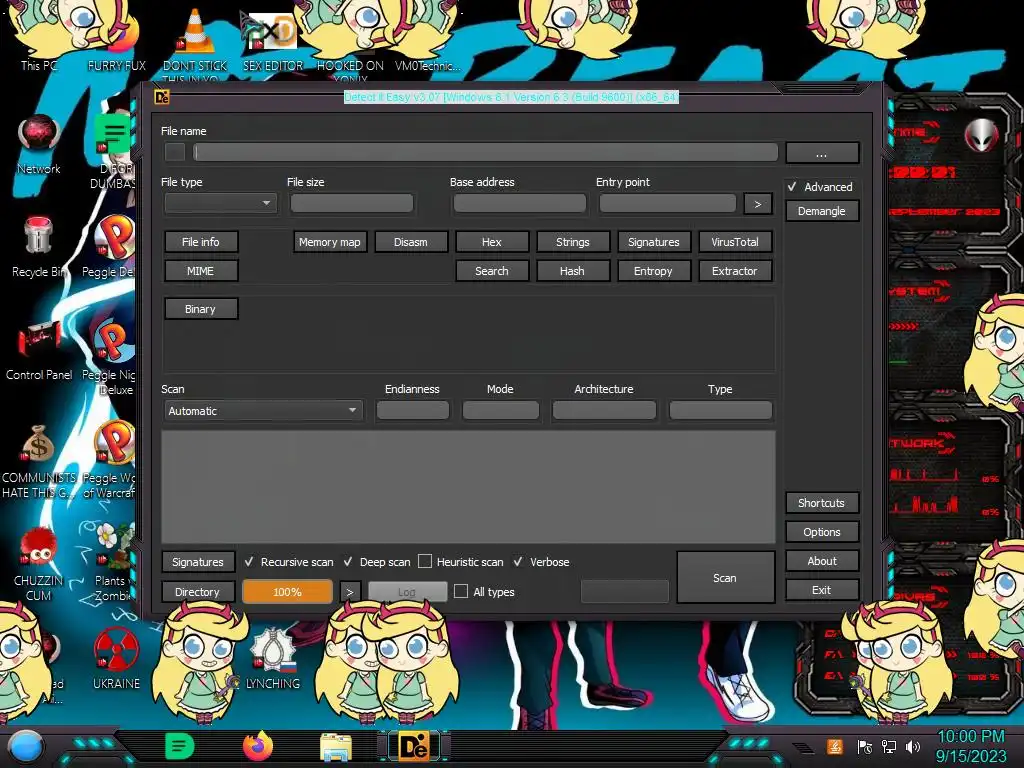Open the MIME viewer
Viewport: 1024px width, 768px height.
tap(200, 271)
